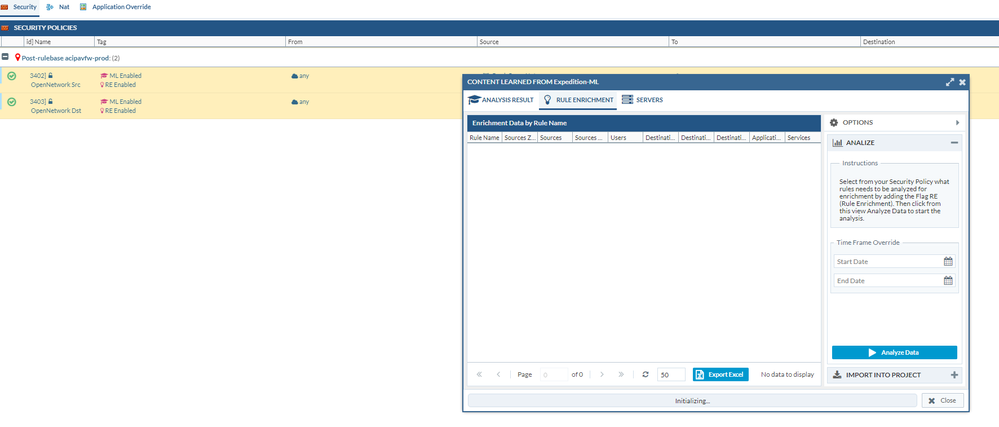Image resolution: width=999 pixels, height=427 pixels.
Task: Sort by Services column in enrichment grid
Action: tap(801, 137)
